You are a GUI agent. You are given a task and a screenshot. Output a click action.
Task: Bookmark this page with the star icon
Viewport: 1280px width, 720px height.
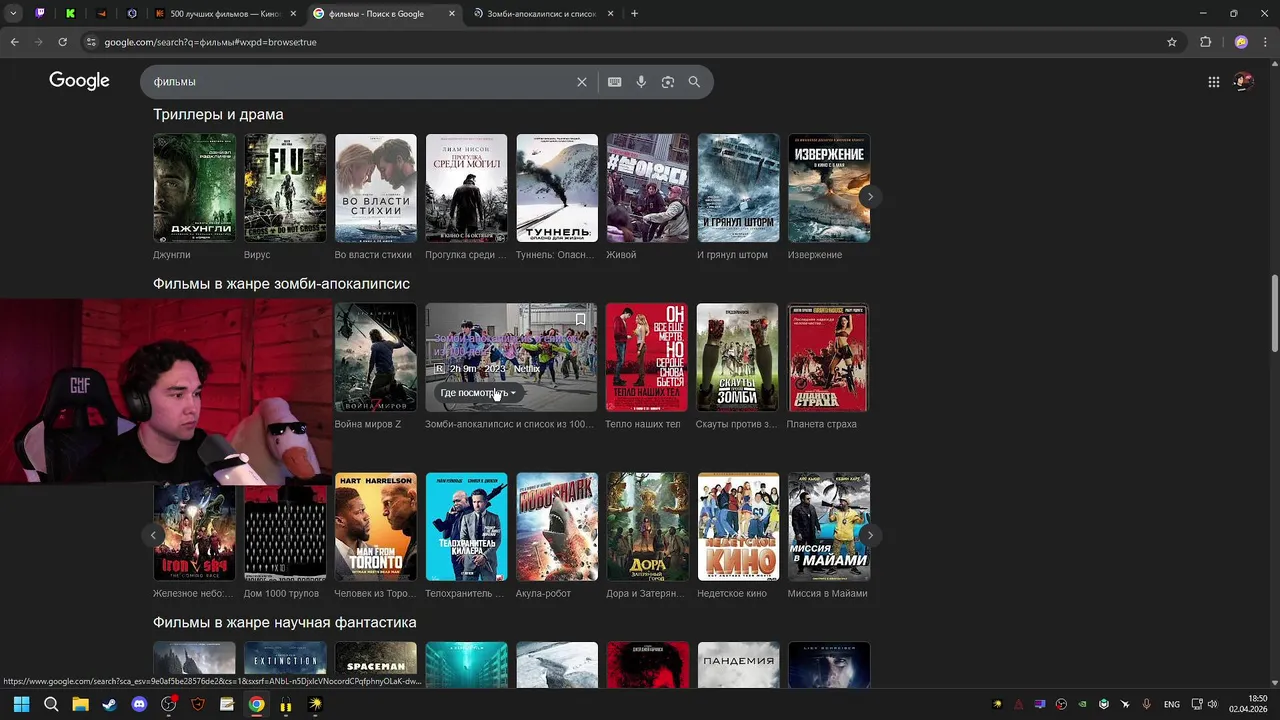point(1172,42)
